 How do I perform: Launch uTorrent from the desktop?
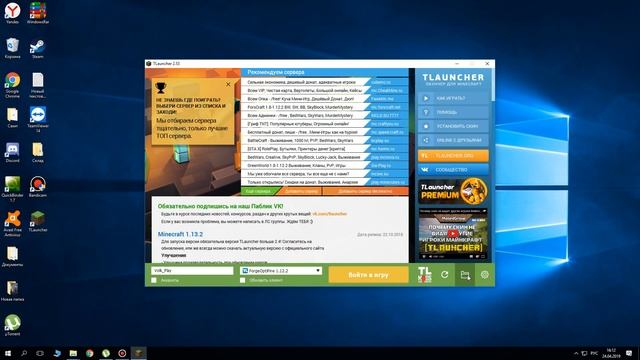point(12,325)
